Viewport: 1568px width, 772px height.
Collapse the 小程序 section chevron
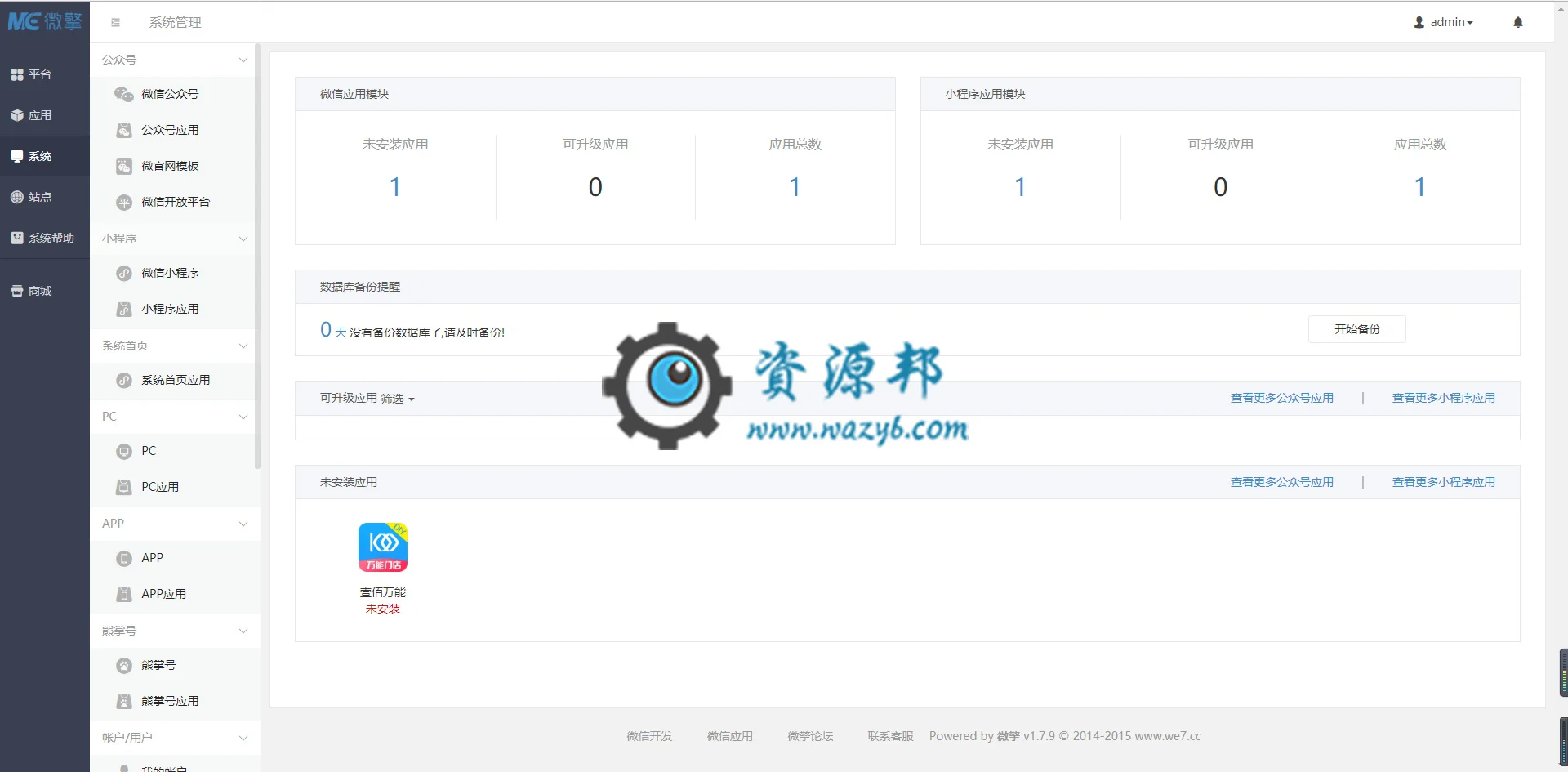click(x=243, y=239)
